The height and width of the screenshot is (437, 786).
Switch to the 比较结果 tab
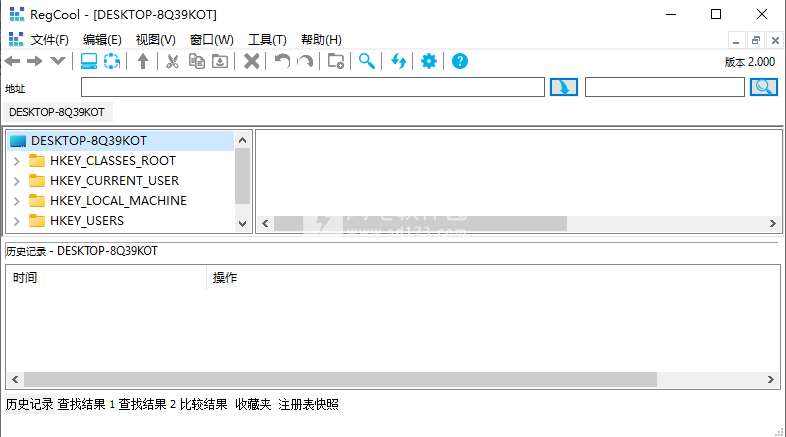pyautogui.click(x=204, y=404)
